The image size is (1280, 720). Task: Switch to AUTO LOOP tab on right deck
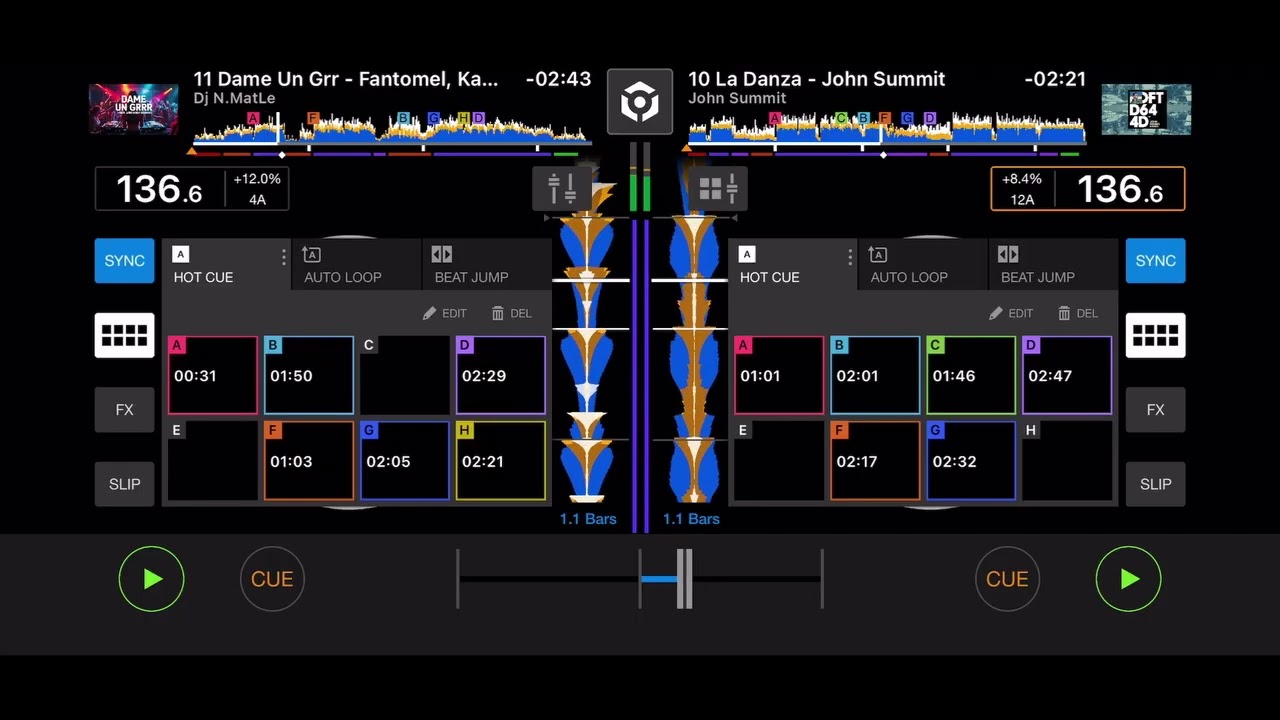pos(922,265)
